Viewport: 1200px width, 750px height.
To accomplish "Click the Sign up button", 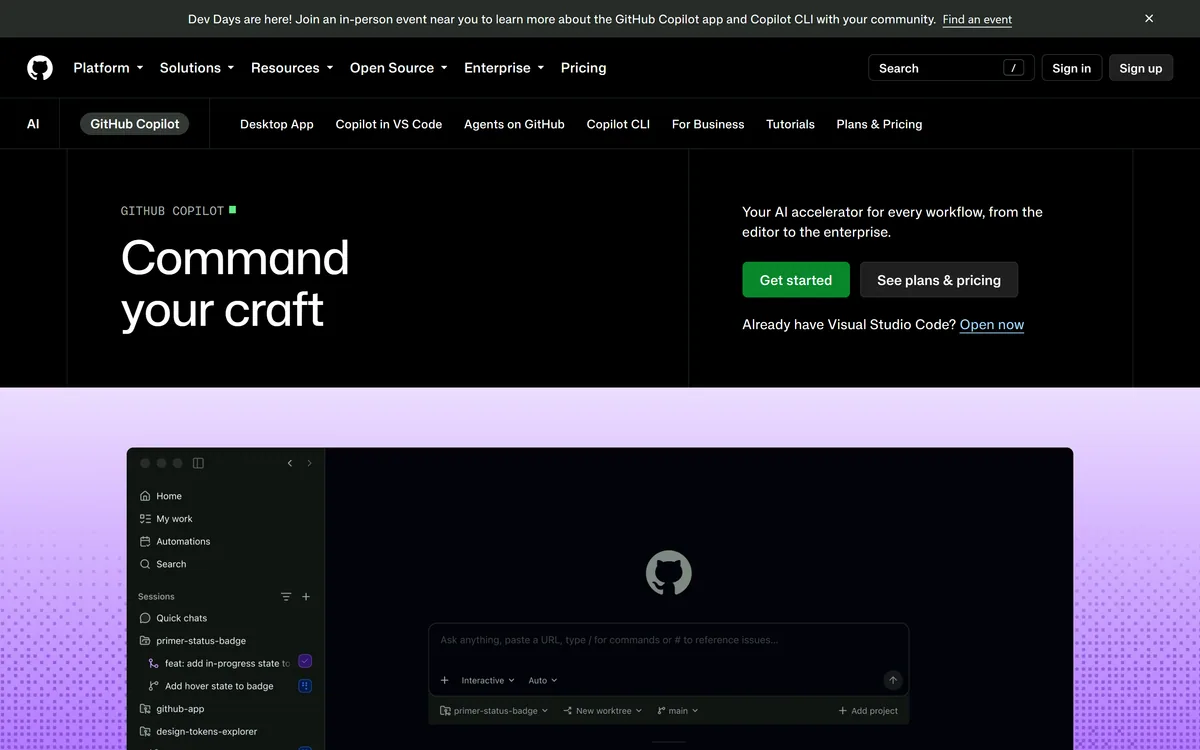I will tap(1141, 68).
